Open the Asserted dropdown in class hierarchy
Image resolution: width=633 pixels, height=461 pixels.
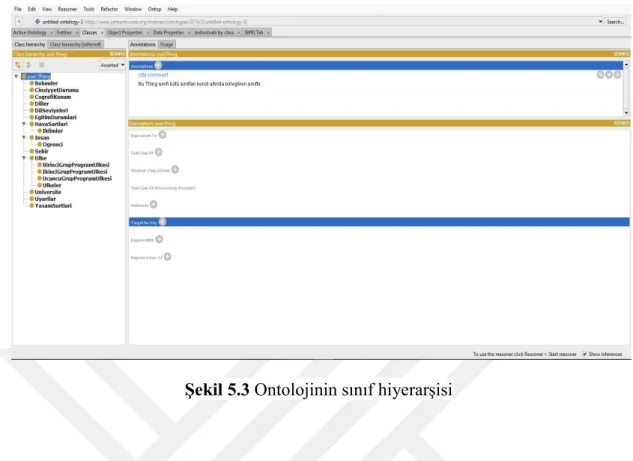[112, 65]
